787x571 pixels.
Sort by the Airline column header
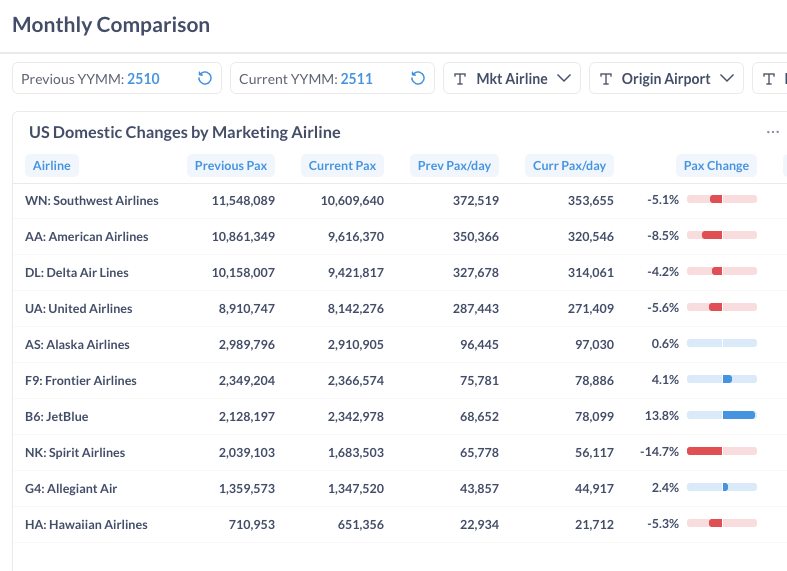(x=52, y=166)
